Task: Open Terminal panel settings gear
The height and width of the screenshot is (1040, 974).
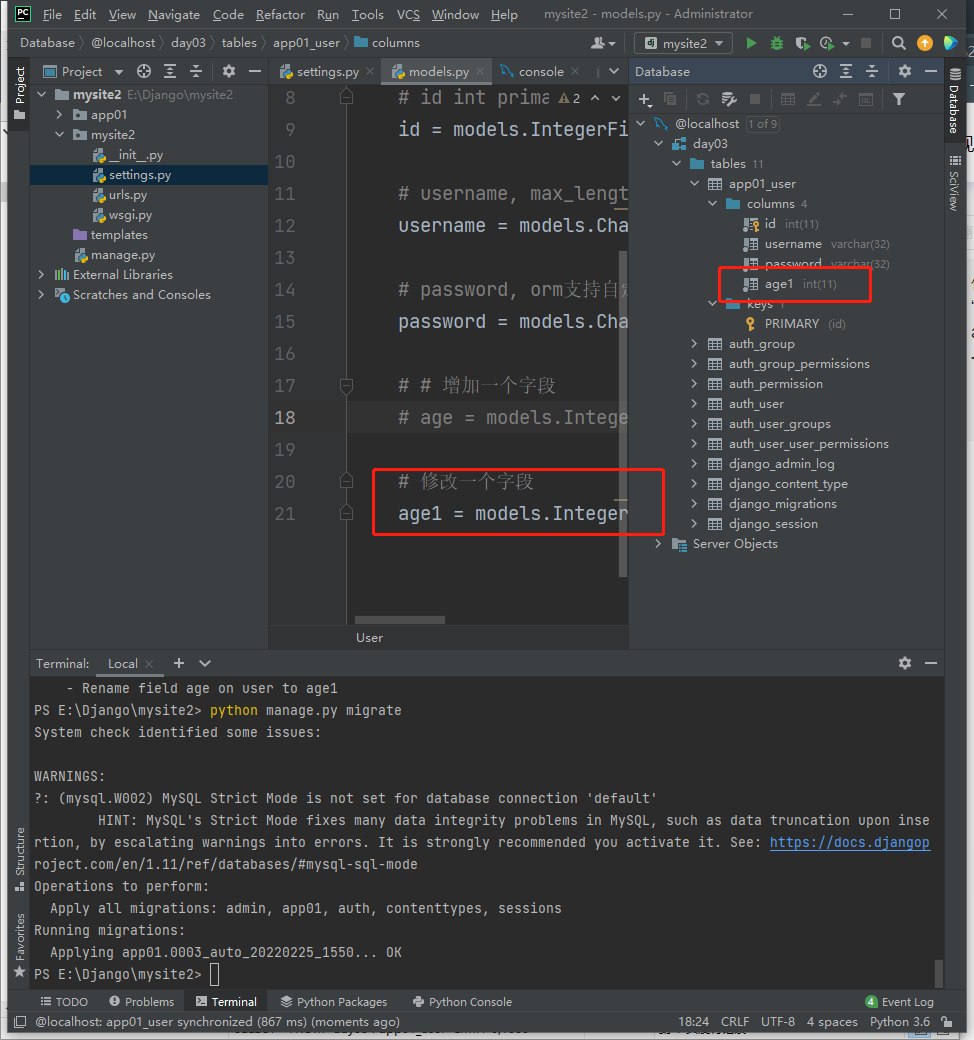Action: tap(905, 663)
